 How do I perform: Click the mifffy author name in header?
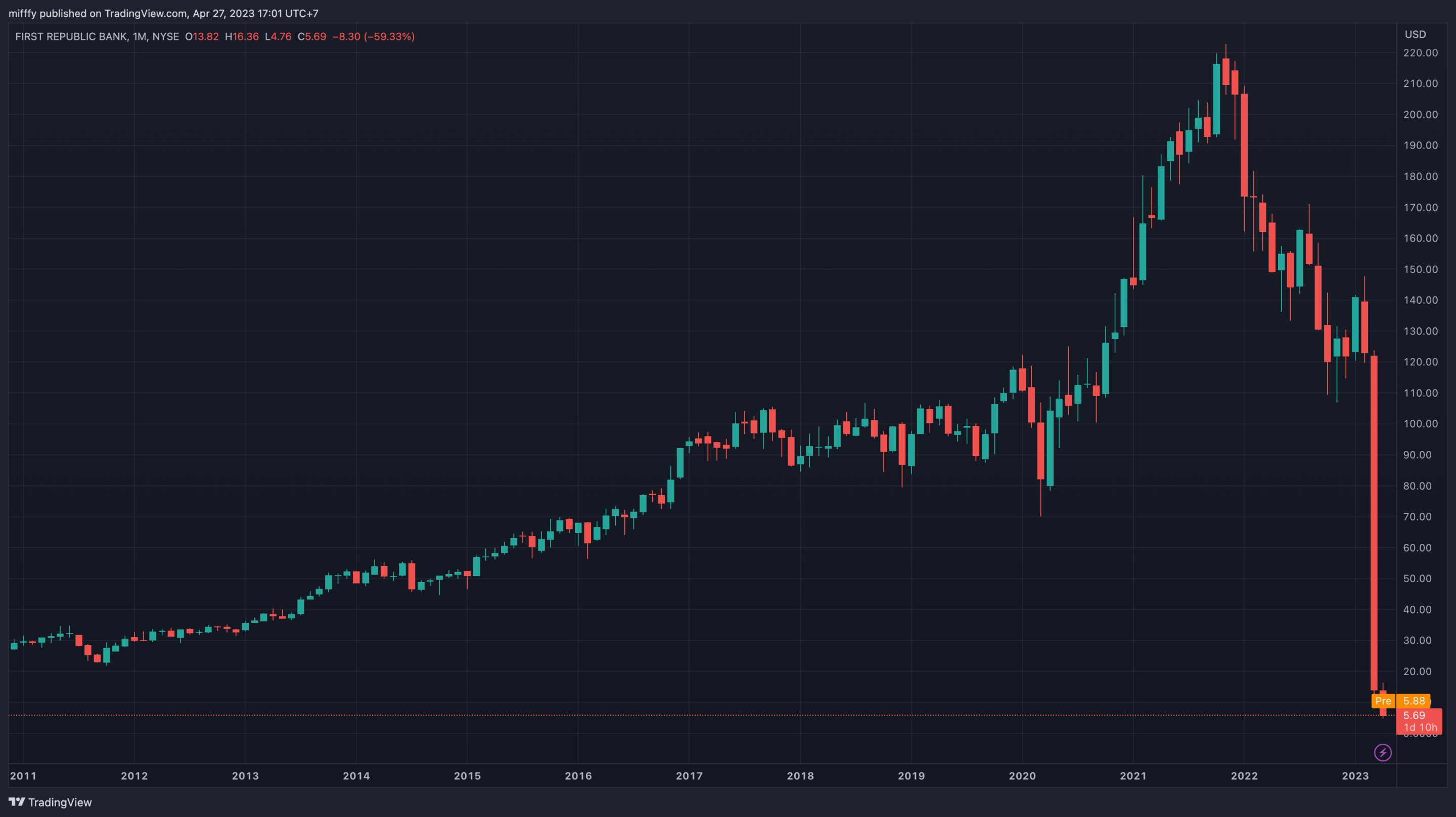coord(23,13)
